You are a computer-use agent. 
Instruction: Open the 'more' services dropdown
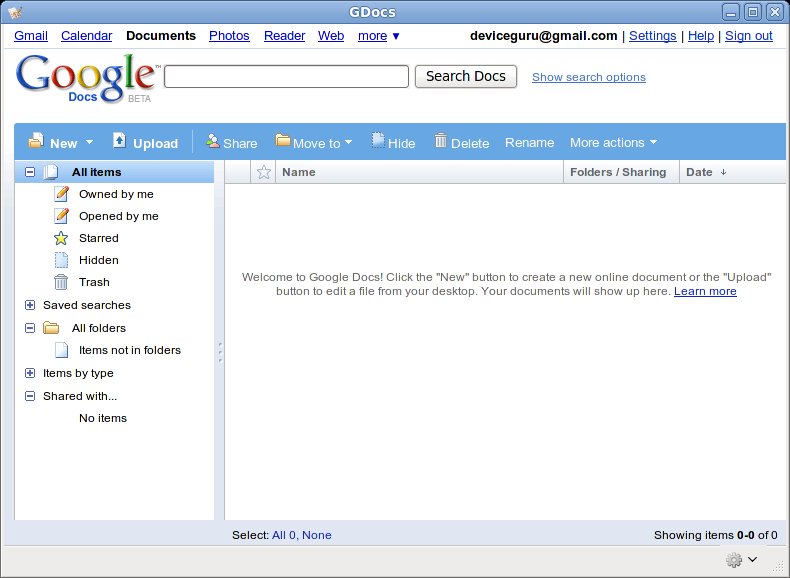coord(378,36)
